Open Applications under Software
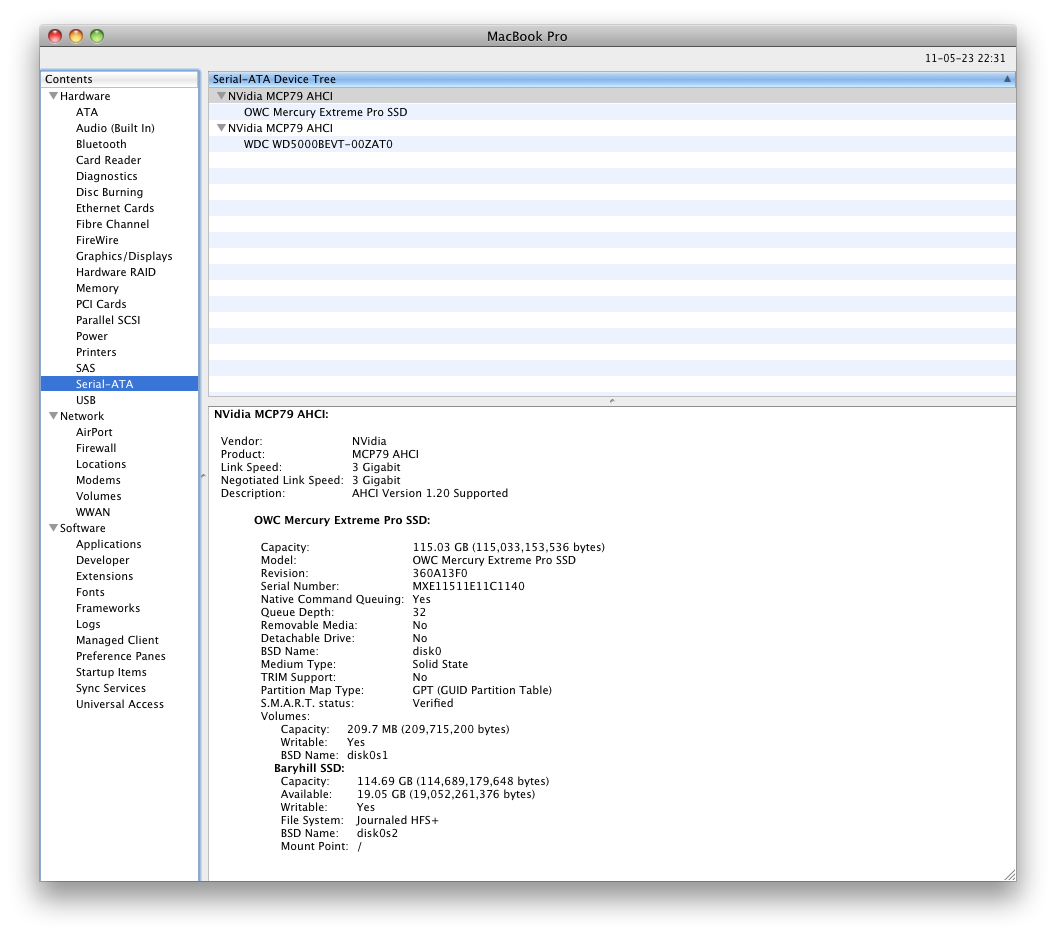The height and width of the screenshot is (936, 1056). pos(108,544)
